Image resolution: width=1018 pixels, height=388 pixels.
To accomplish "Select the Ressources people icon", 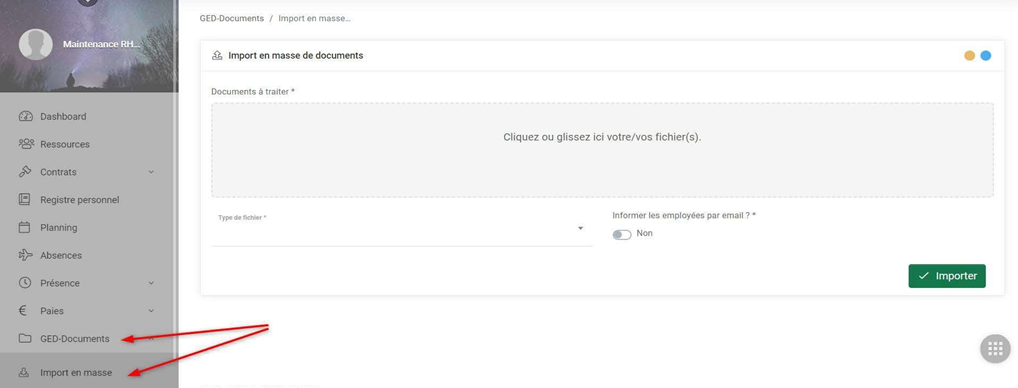I will [26, 144].
